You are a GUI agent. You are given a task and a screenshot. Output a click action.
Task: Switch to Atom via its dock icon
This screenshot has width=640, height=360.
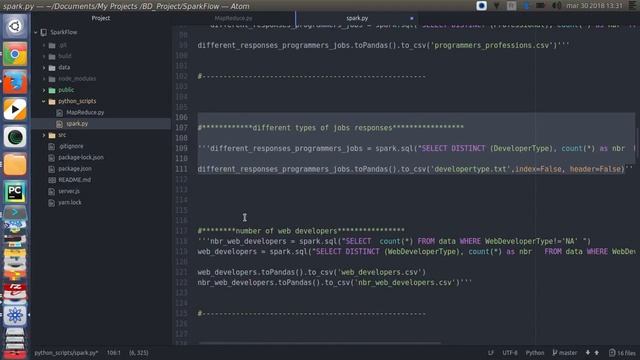pos(15,316)
